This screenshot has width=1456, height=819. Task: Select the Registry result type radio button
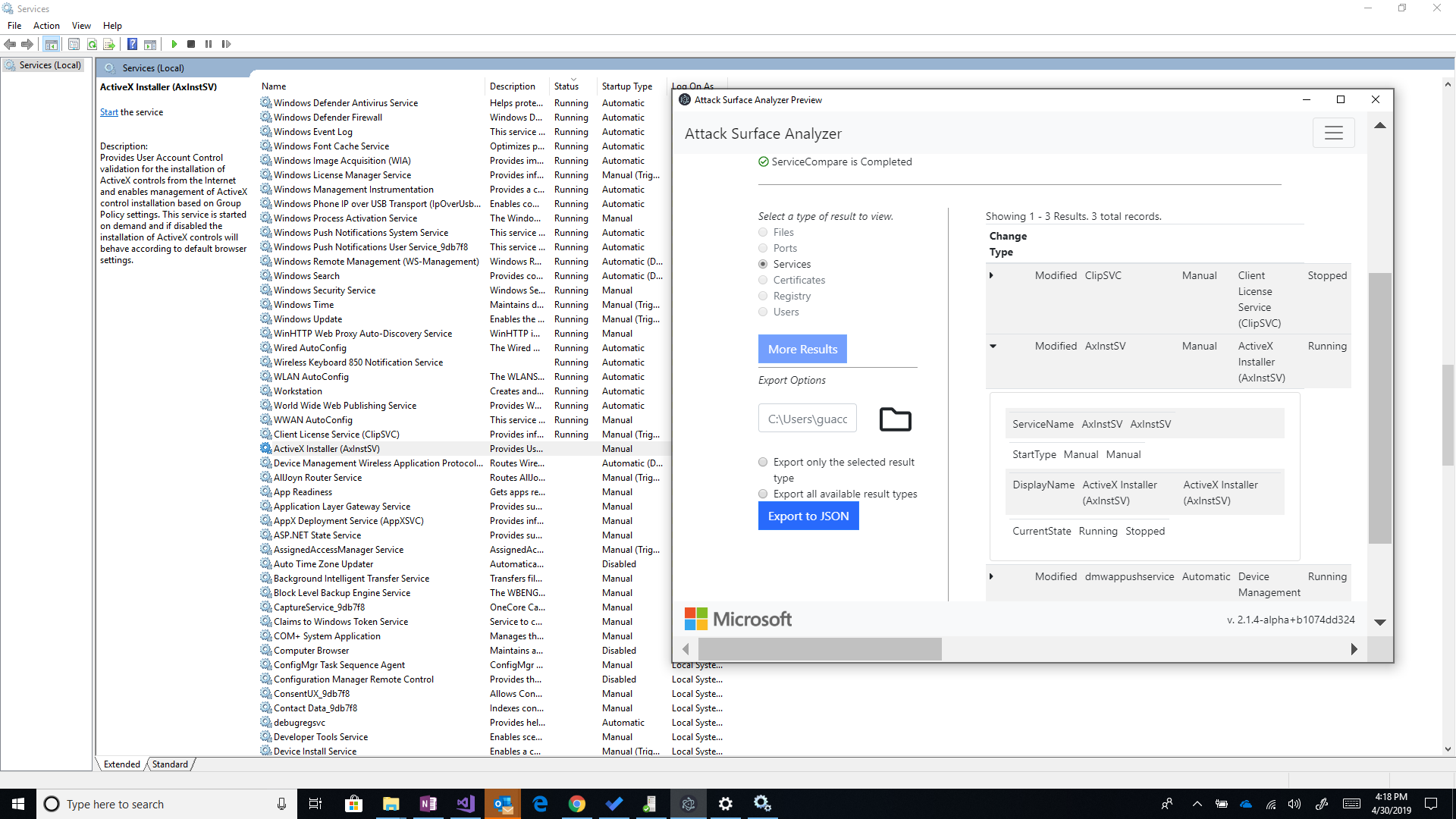tap(763, 296)
